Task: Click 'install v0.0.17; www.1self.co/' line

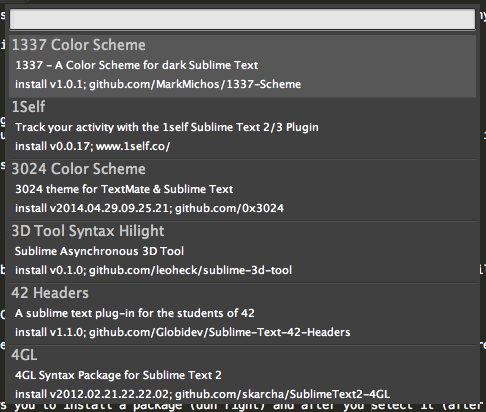Action: point(93,146)
